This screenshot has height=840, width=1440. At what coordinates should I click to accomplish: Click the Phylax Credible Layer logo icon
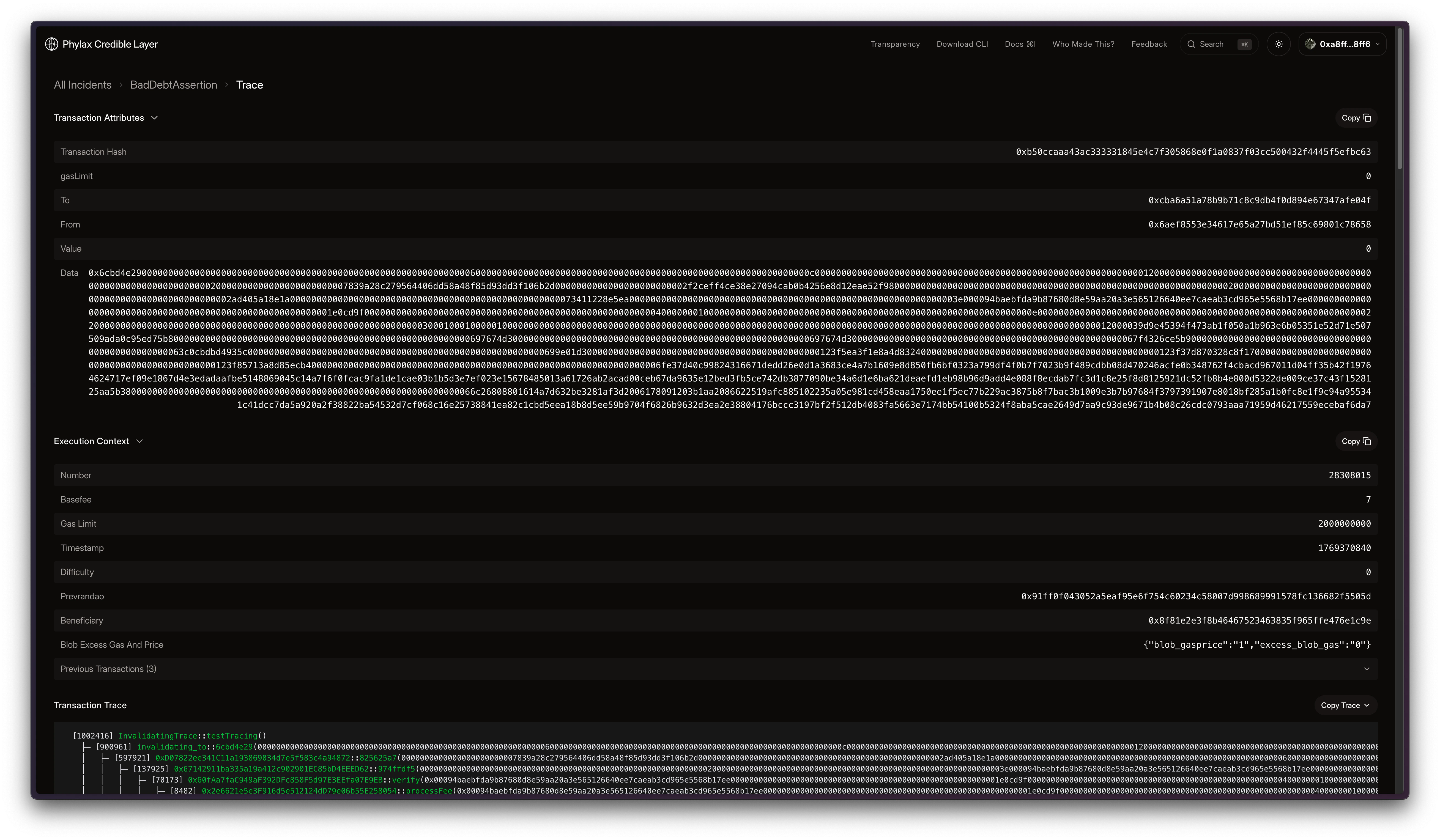51,44
